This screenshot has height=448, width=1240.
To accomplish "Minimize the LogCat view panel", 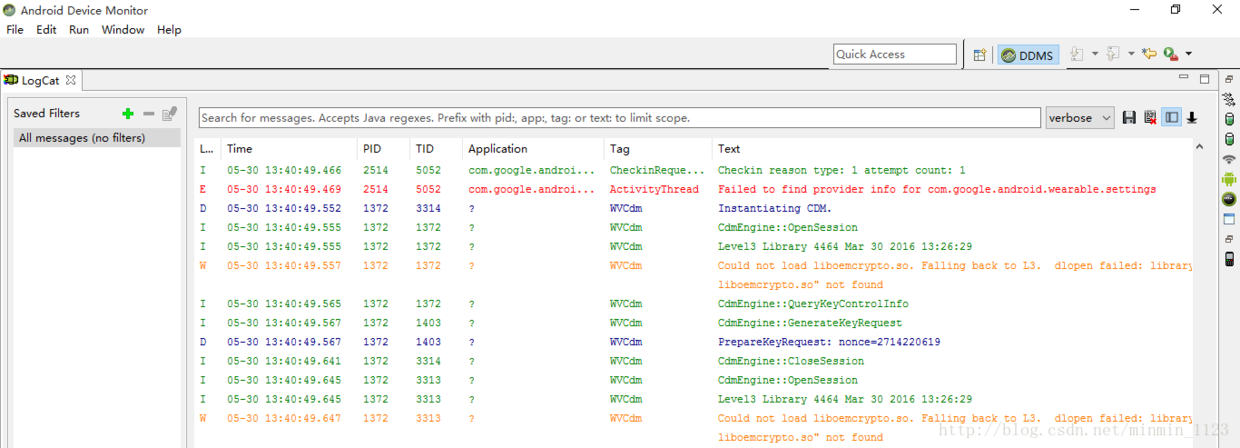I will click(1184, 78).
